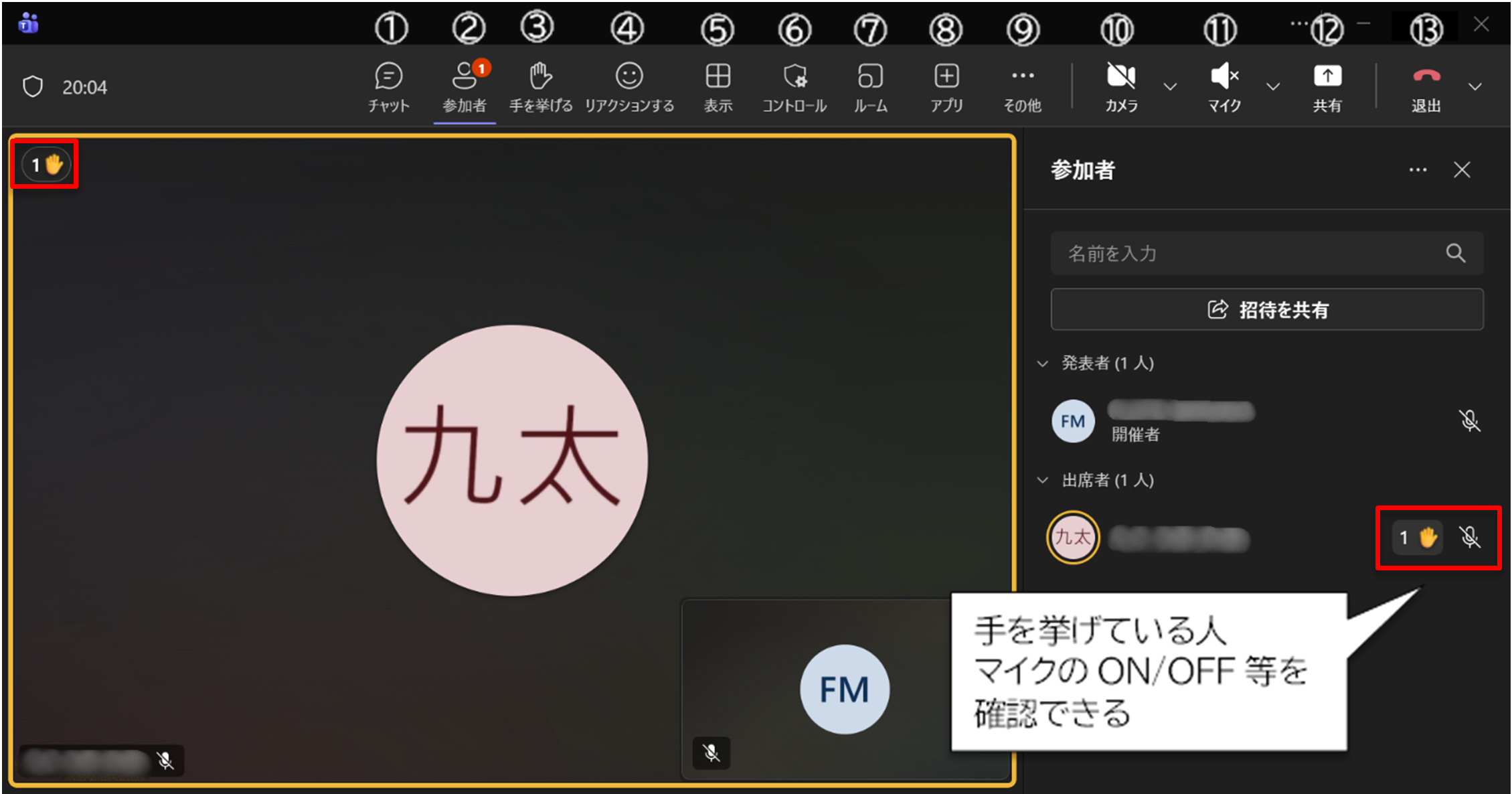Collapse the 出席者 (1人) section
The width and height of the screenshot is (1512, 794).
pyautogui.click(x=1043, y=480)
